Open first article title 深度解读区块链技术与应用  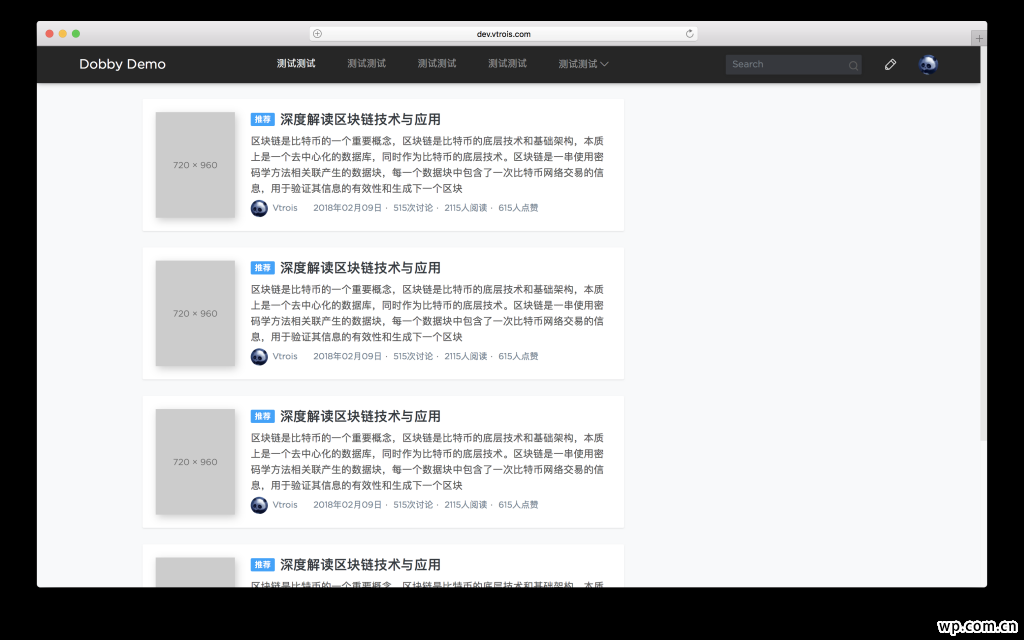point(360,120)
